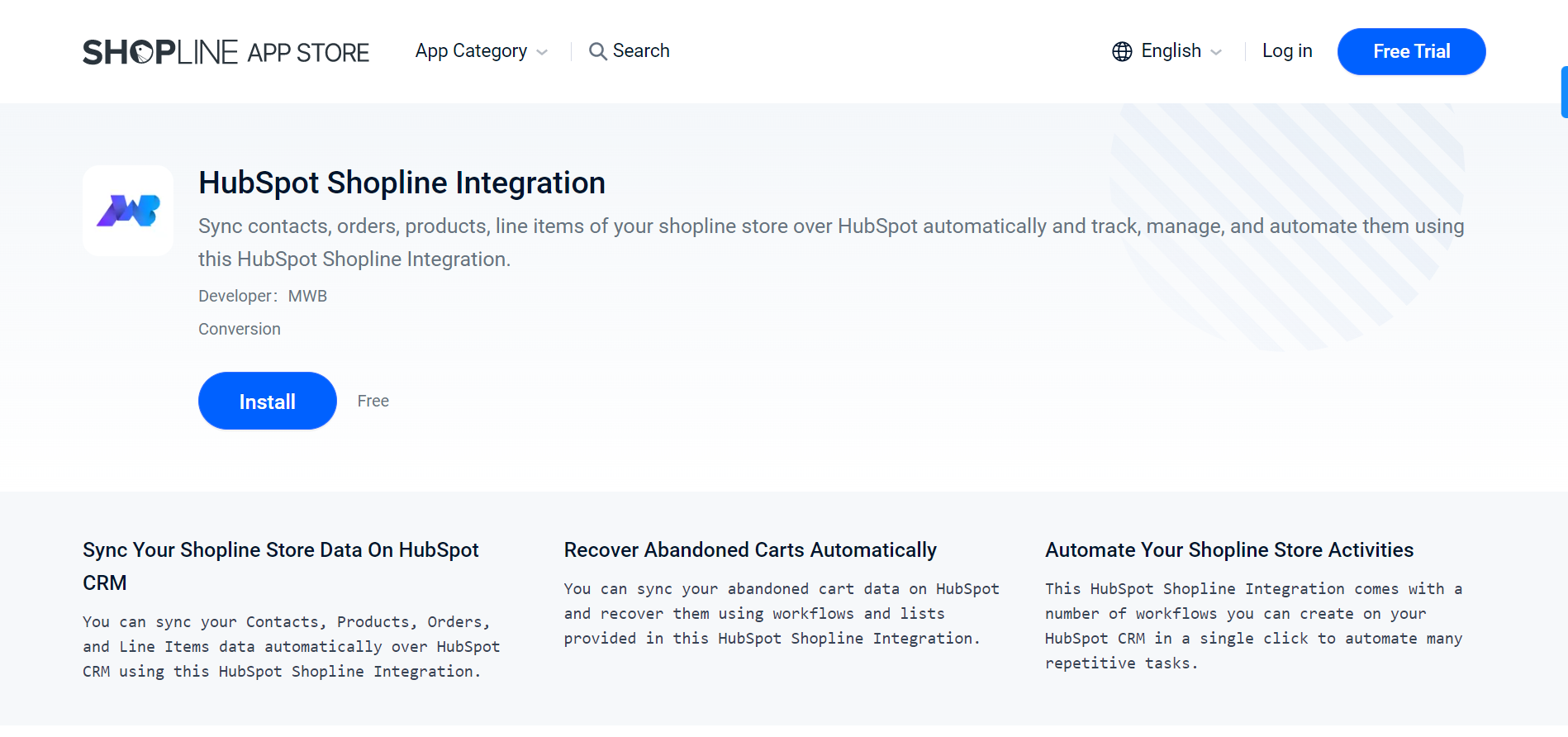The height and width of the screenshot is (737, 1568).
Task: Click the blue tab on right edge
Action: pyautogui.click(x=1564, y=92)
